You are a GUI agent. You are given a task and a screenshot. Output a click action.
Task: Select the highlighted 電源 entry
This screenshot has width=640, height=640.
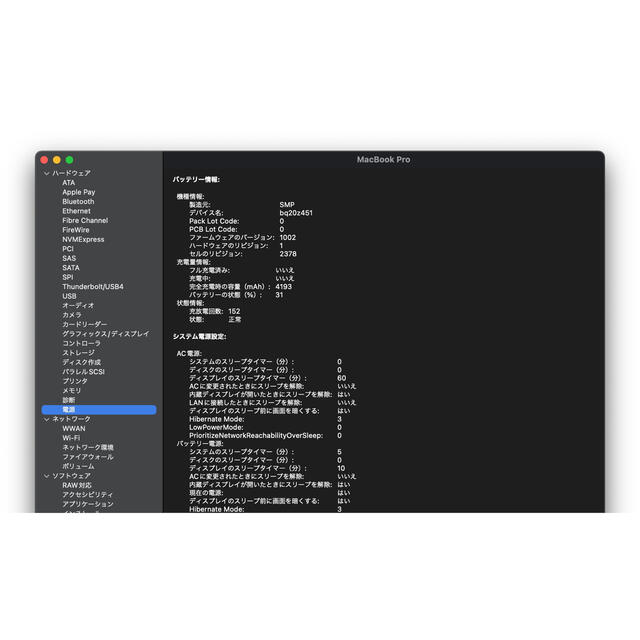[x=99, y=410]
